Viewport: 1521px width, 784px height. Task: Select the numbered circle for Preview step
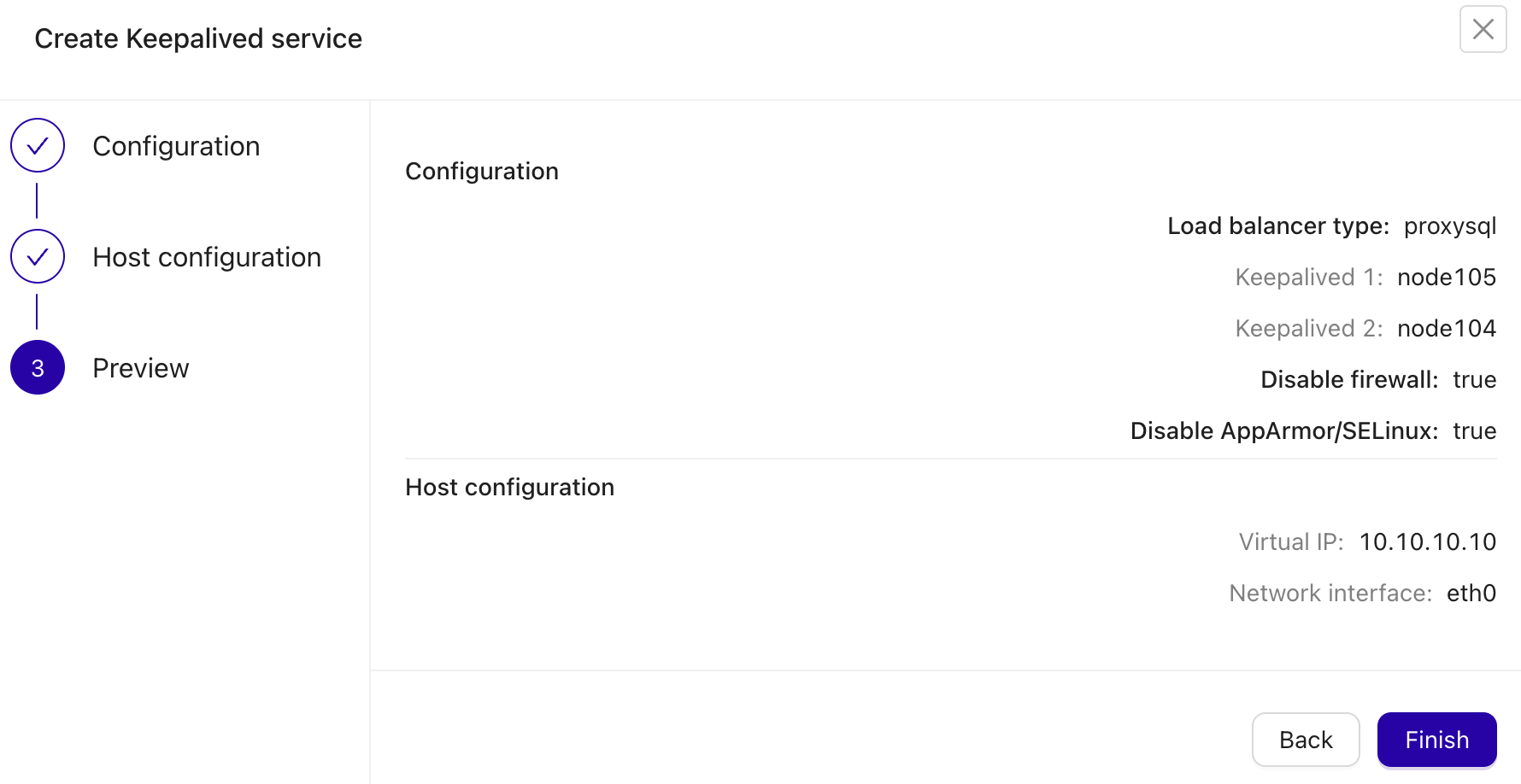tap(38, 367)
